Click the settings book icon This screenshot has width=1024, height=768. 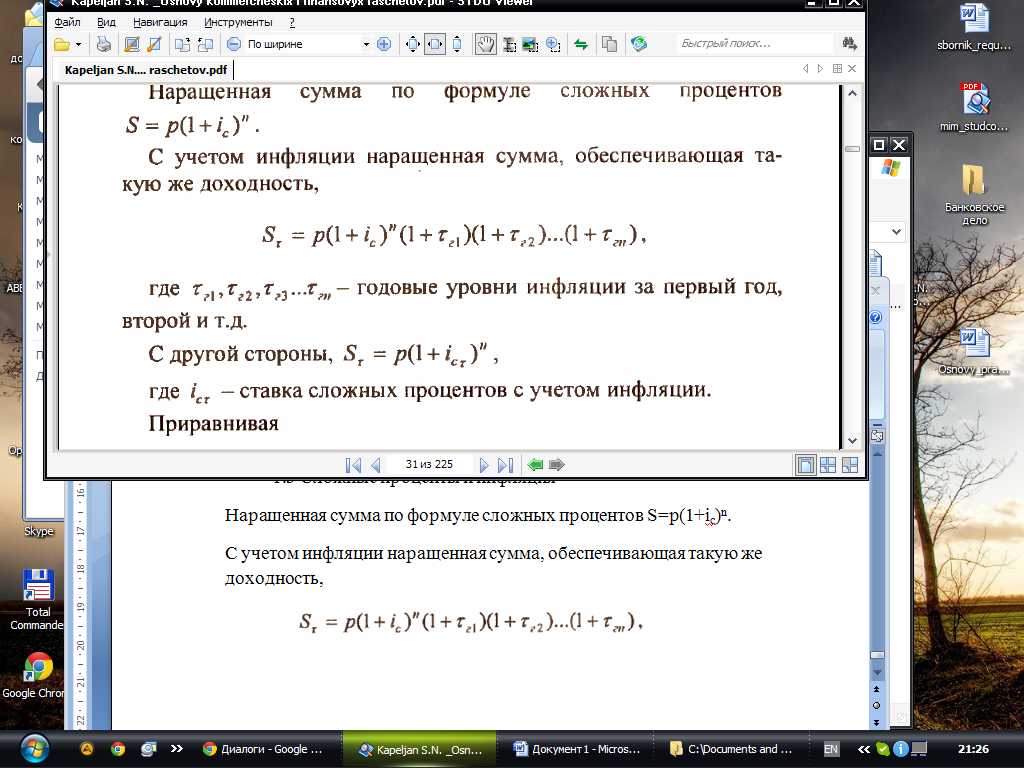(639, 44)
